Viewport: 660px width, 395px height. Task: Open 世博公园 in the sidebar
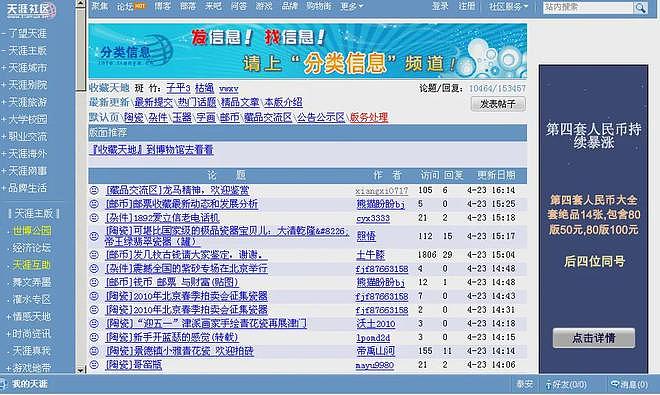point(32,231)
